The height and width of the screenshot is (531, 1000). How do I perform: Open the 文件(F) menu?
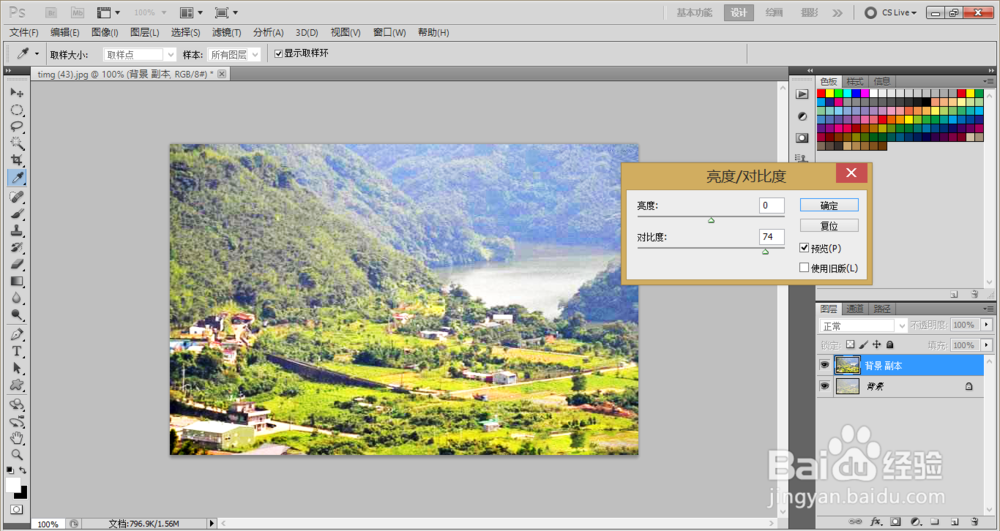click(24, 33)
